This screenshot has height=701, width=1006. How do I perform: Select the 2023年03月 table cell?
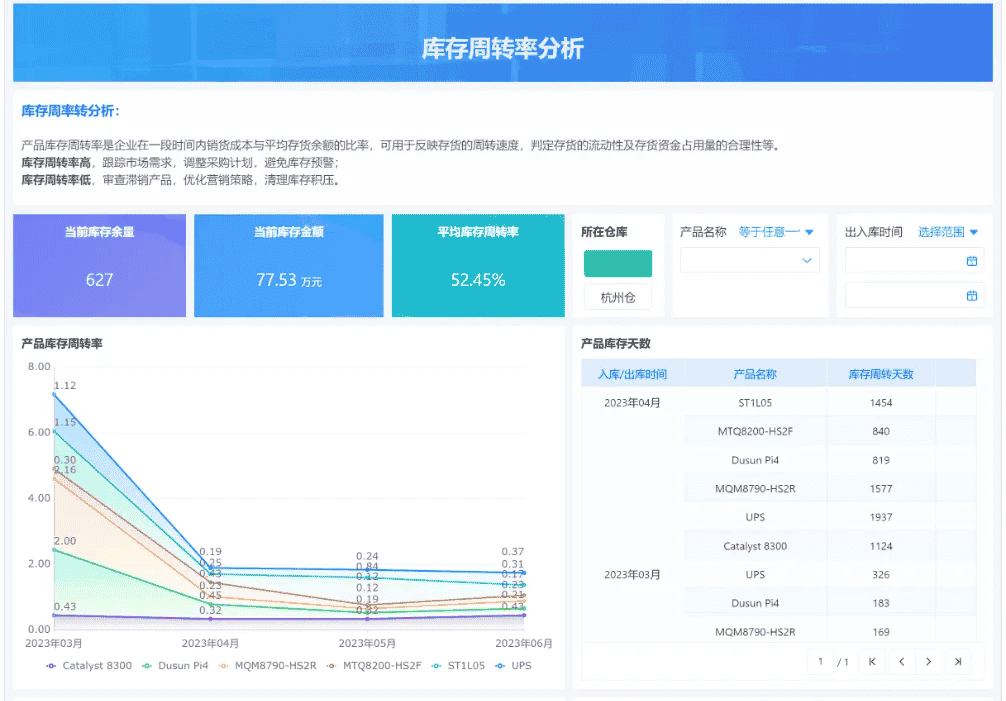coord(632,575)
